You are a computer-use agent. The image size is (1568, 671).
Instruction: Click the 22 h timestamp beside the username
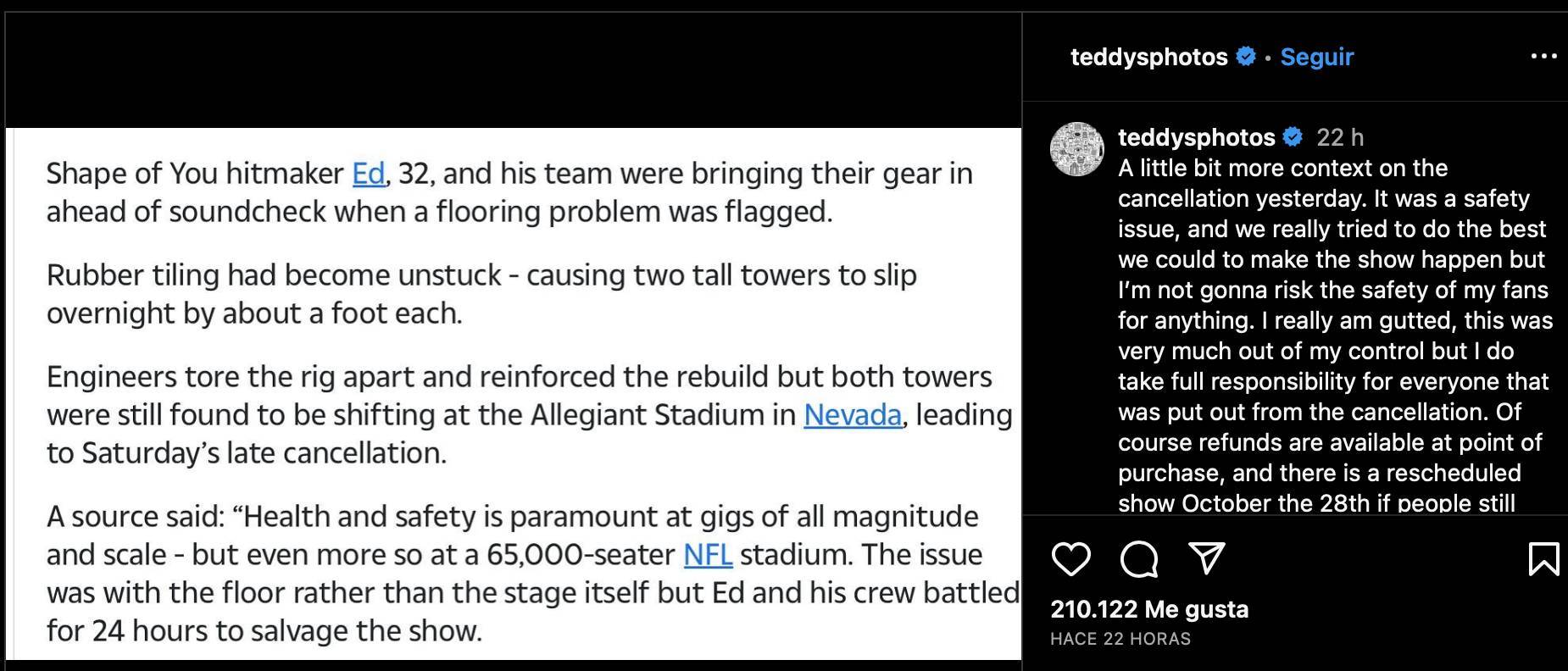[x=1340, y=137]
